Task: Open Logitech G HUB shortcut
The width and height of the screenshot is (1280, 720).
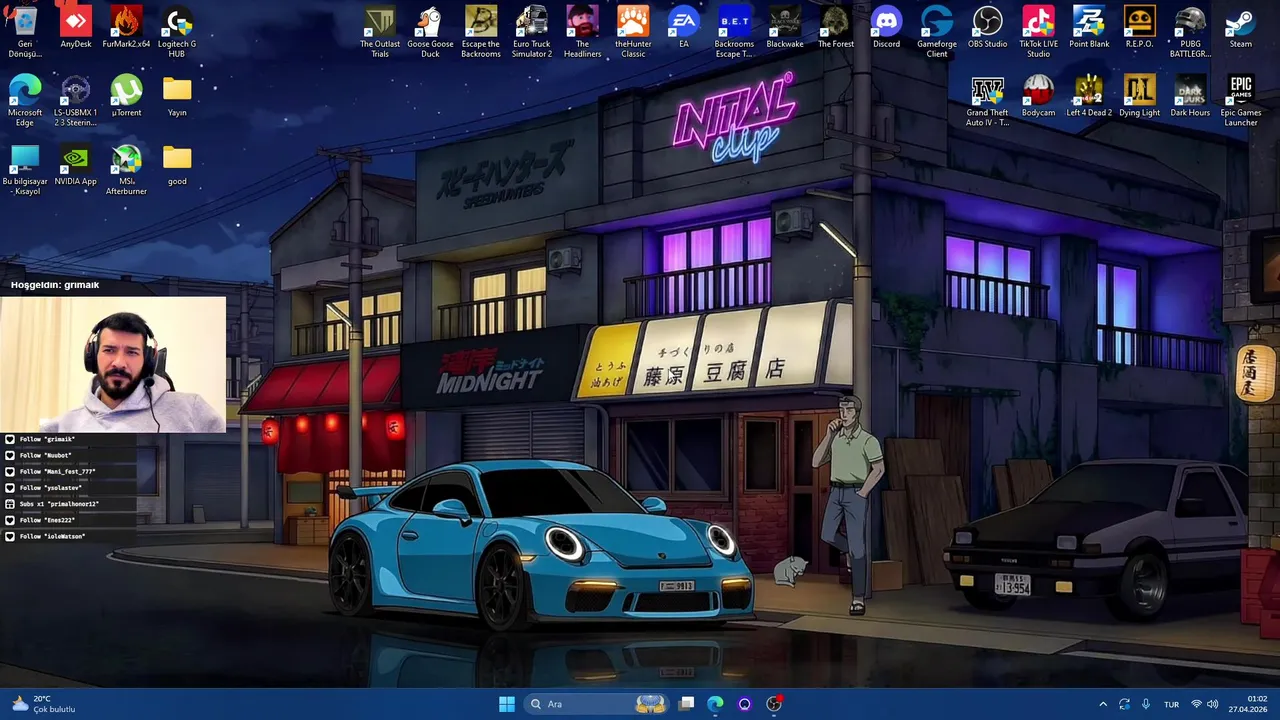Action: pyautogui.click(x=177, y=32)
